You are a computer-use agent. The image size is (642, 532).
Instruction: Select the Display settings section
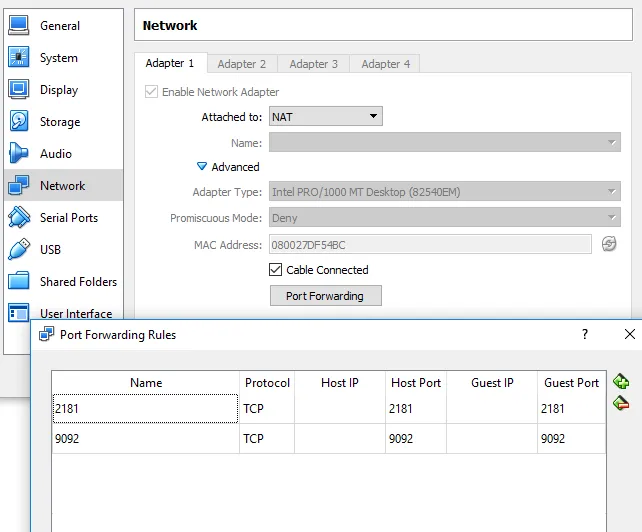[x=58, y=90]
